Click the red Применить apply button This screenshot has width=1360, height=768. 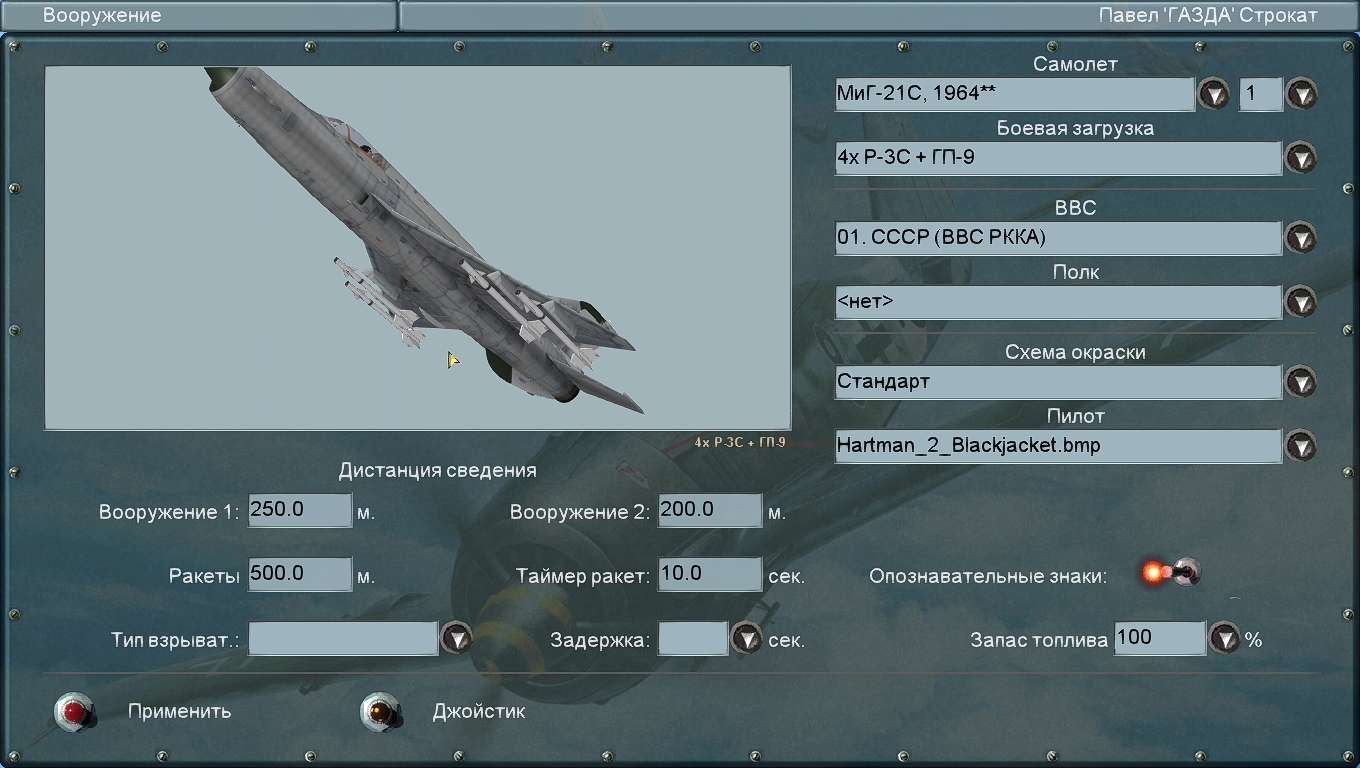pos(75,712)
